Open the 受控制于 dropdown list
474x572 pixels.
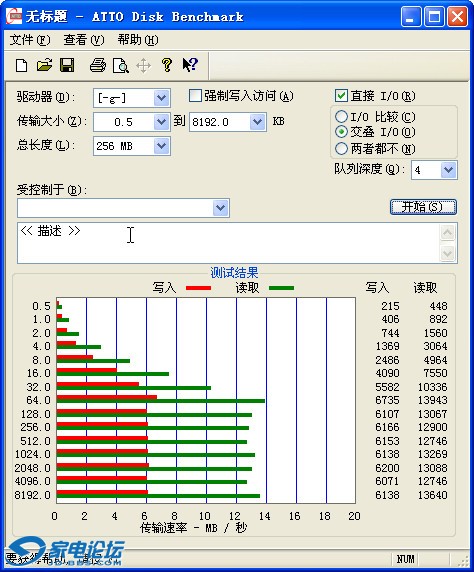220,208
